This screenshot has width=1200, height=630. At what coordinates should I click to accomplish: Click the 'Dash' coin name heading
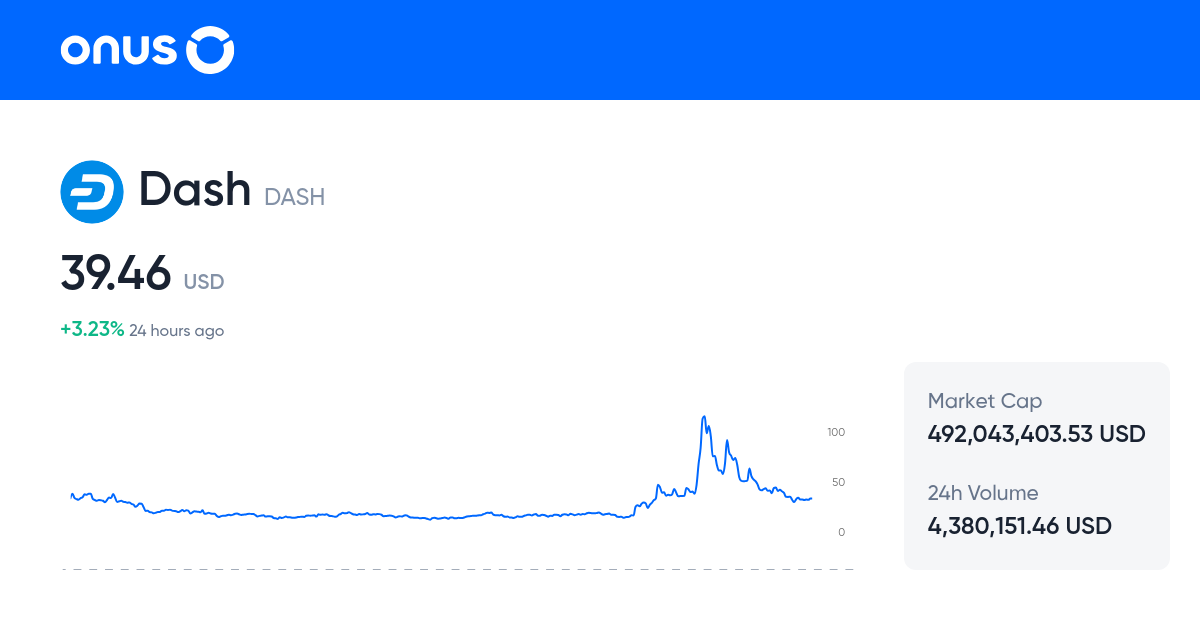point(195,189)
